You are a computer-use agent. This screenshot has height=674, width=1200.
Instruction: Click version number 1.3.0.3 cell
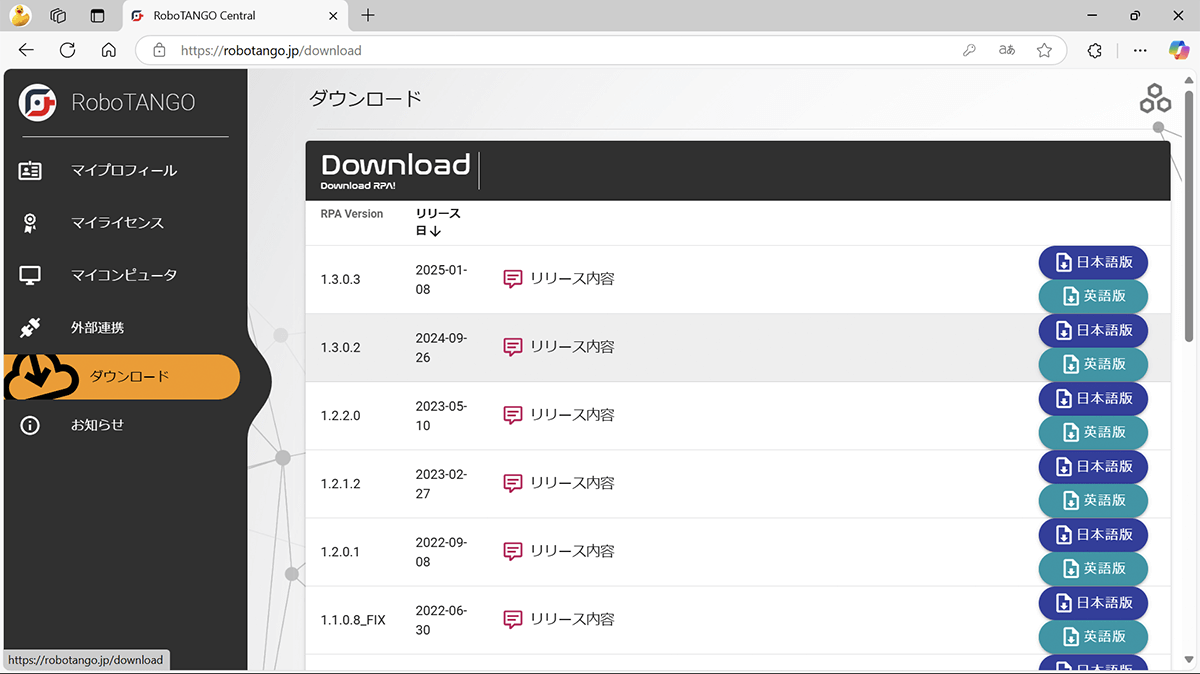pos(340,279)
